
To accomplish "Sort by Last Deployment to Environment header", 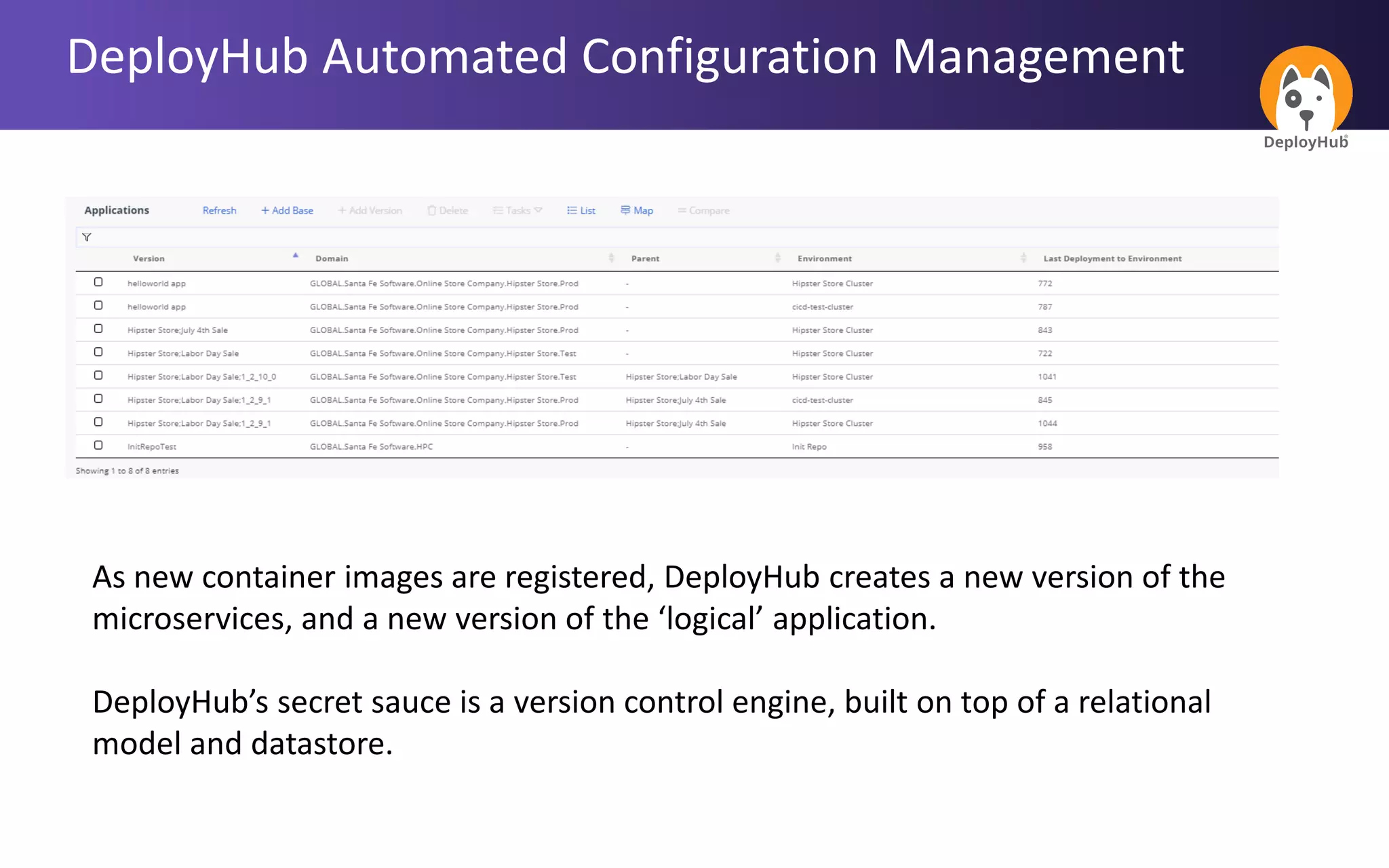I will [x=1112, y=259].
